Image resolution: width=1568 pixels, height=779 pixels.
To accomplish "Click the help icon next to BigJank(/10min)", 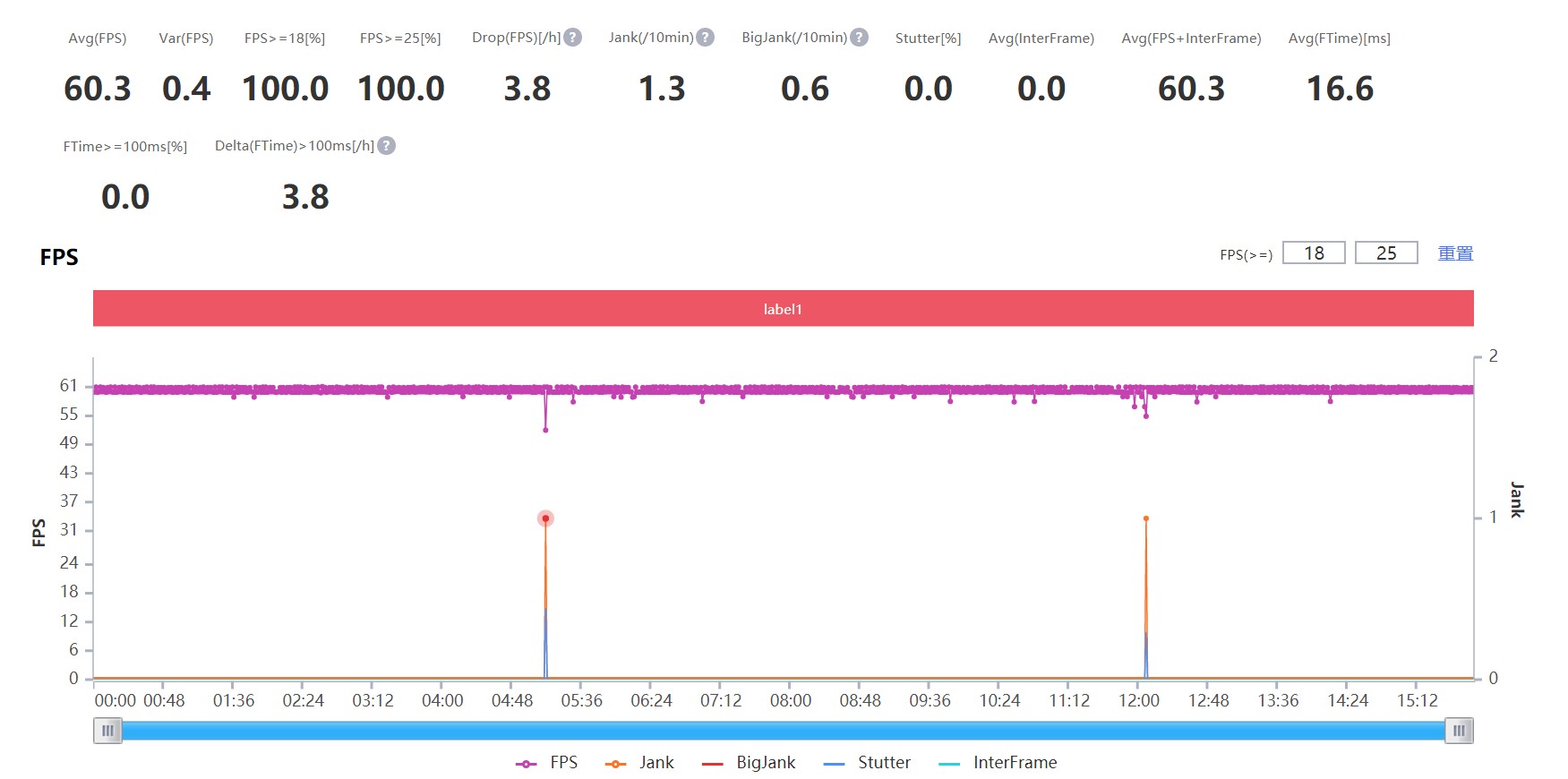I will pyautogui.click(x=859, y=38).
